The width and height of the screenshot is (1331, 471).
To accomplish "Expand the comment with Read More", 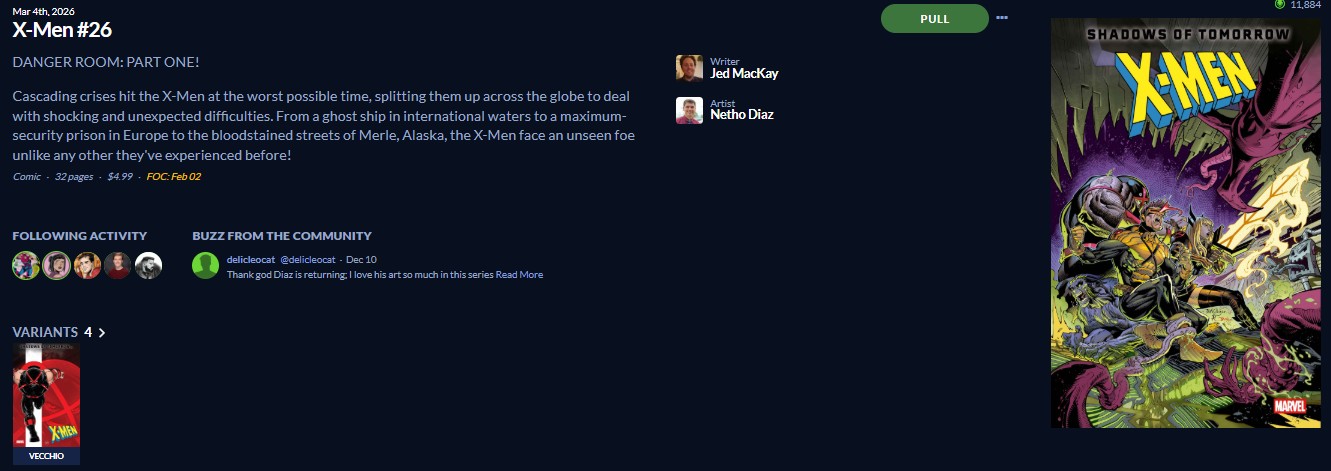I will click(x=519, y=275).
